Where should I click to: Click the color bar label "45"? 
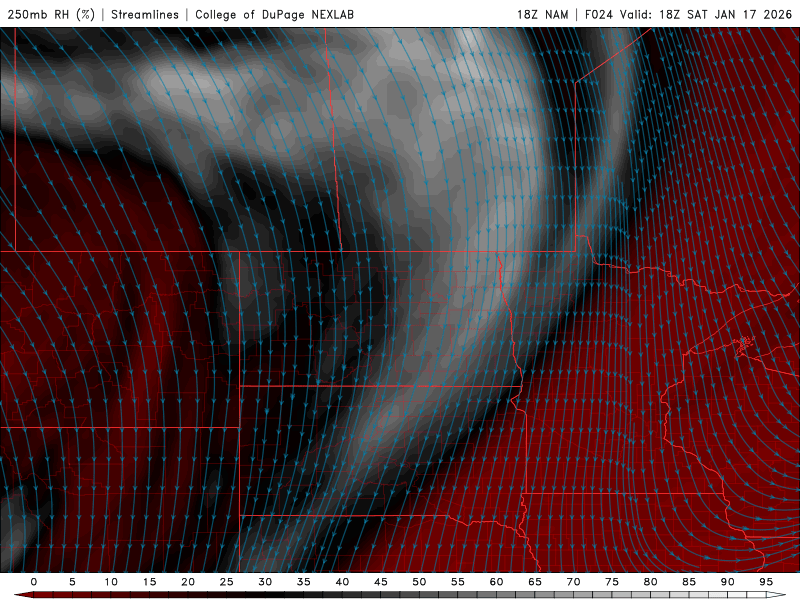point(381,582)
